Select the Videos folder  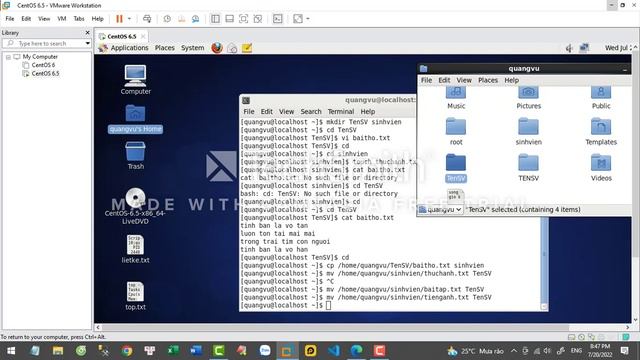[x=601, y=168]
